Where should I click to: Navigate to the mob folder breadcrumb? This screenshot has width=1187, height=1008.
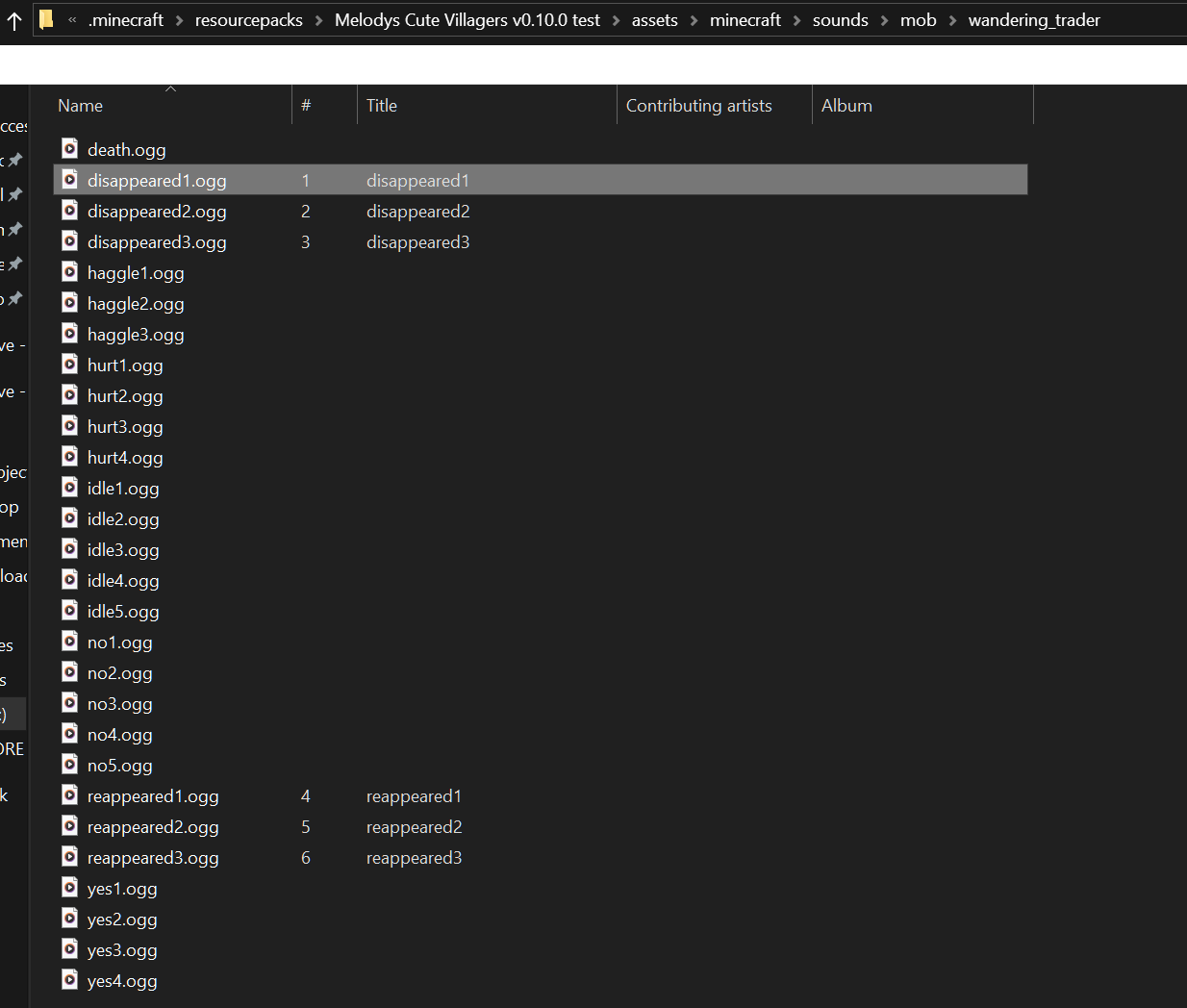click(918, 20)
